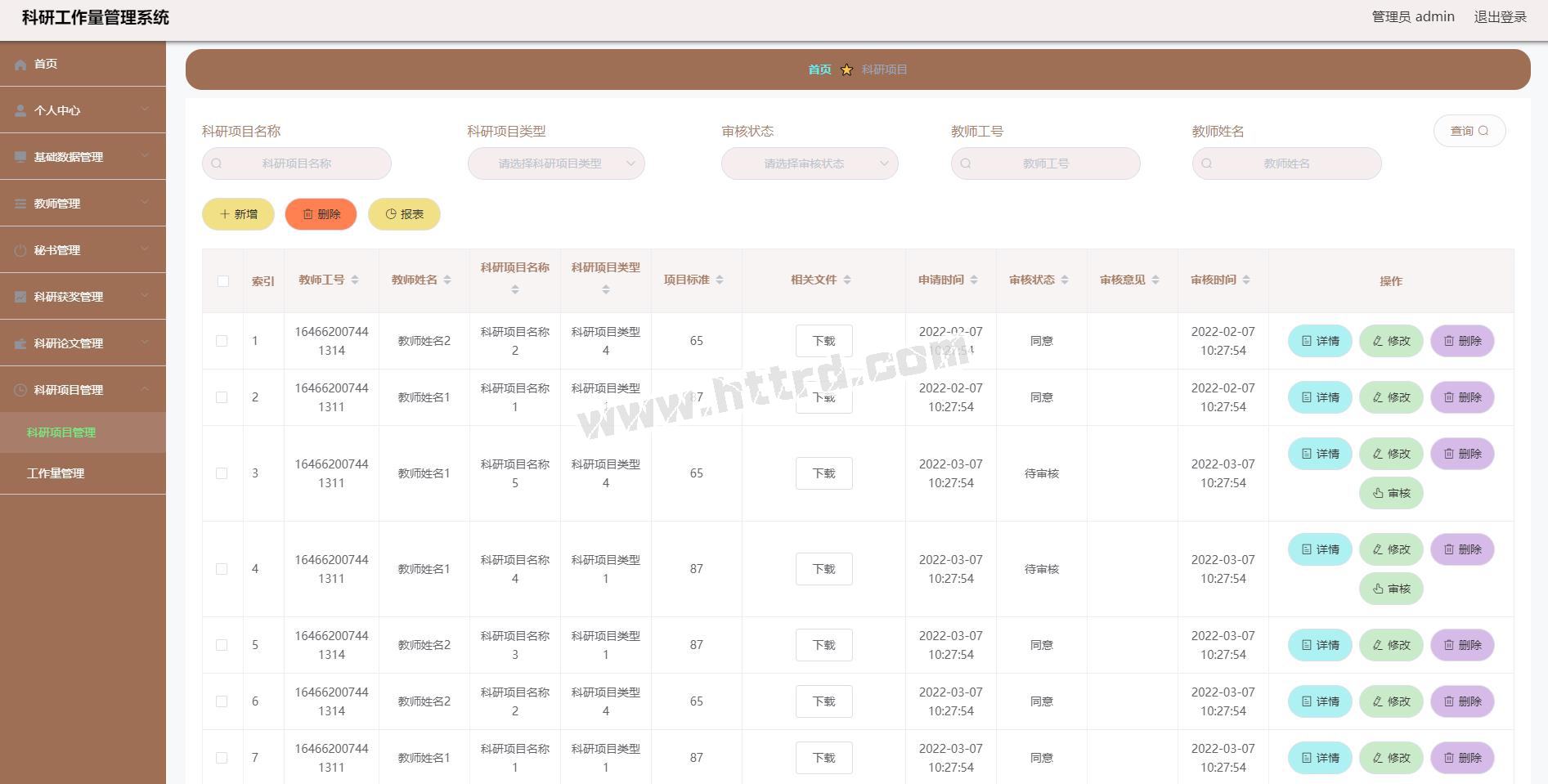Check the checkbox for row 1
This screenshot has height=784, width=1548.
[x=222, y=341]
